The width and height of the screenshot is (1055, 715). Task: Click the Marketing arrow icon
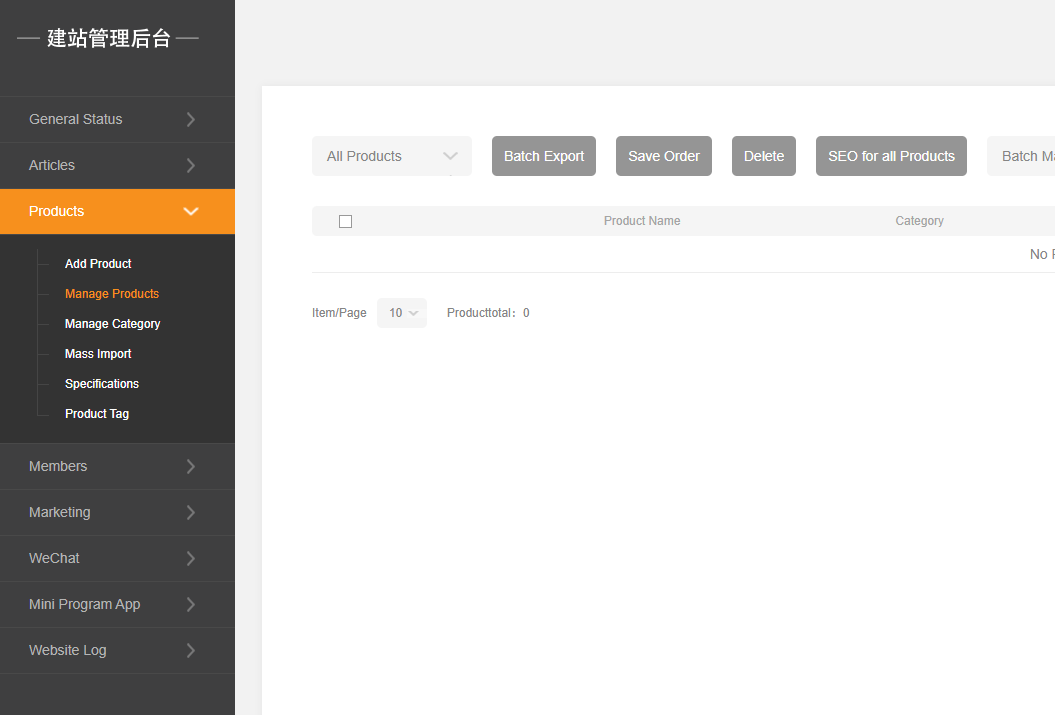[190, 513]
